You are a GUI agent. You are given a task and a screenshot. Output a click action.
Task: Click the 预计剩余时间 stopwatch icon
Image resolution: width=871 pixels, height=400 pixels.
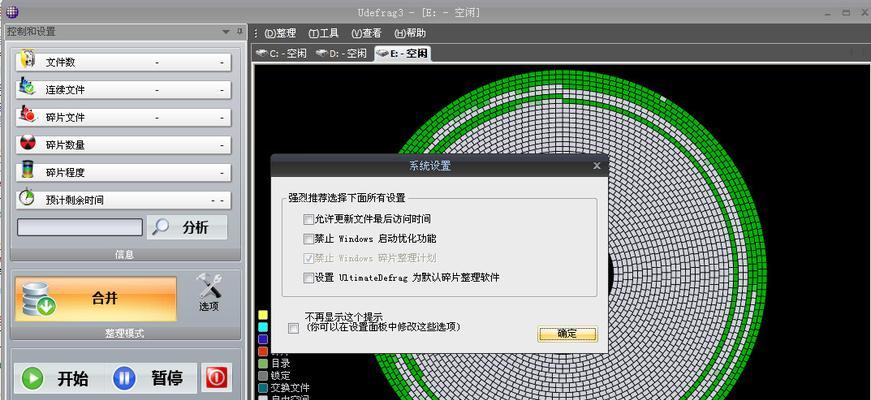click(27, 198)
